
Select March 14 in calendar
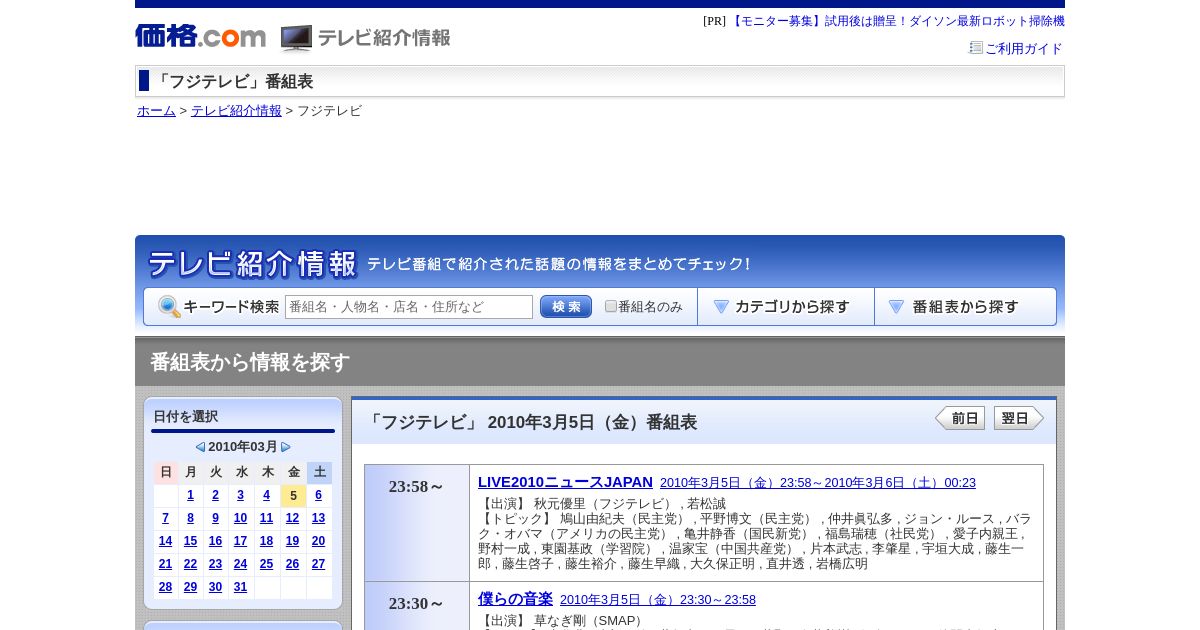point(166,541)
